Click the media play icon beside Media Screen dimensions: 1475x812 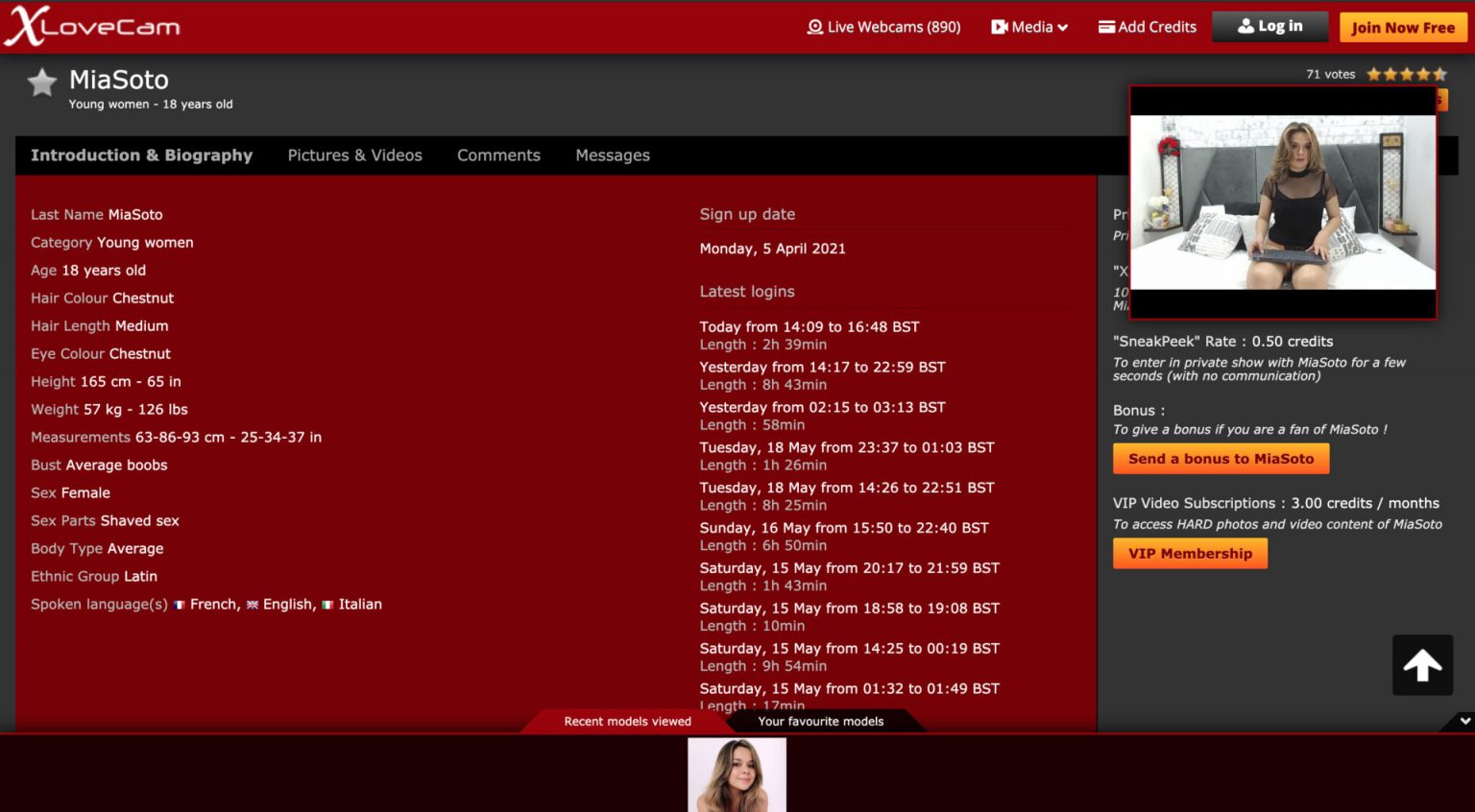(1000, 27)
